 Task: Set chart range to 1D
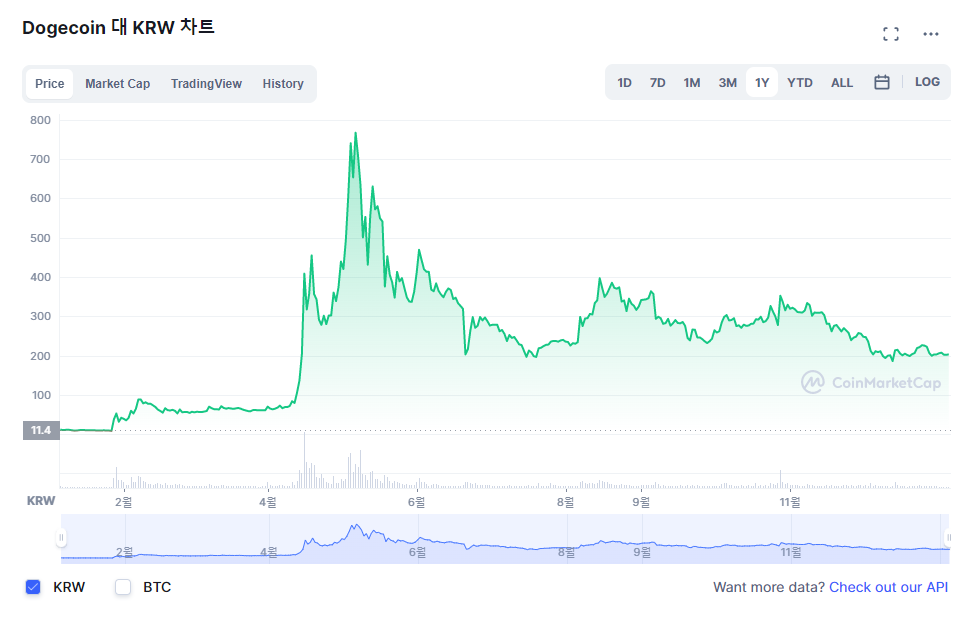click(x=624, y=82)
